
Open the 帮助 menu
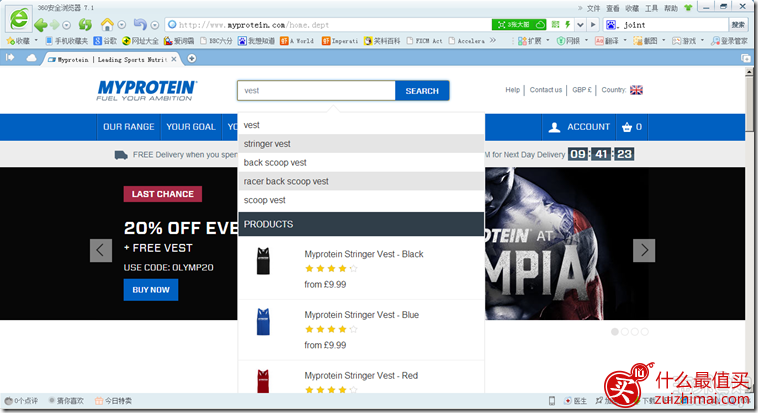671,8
